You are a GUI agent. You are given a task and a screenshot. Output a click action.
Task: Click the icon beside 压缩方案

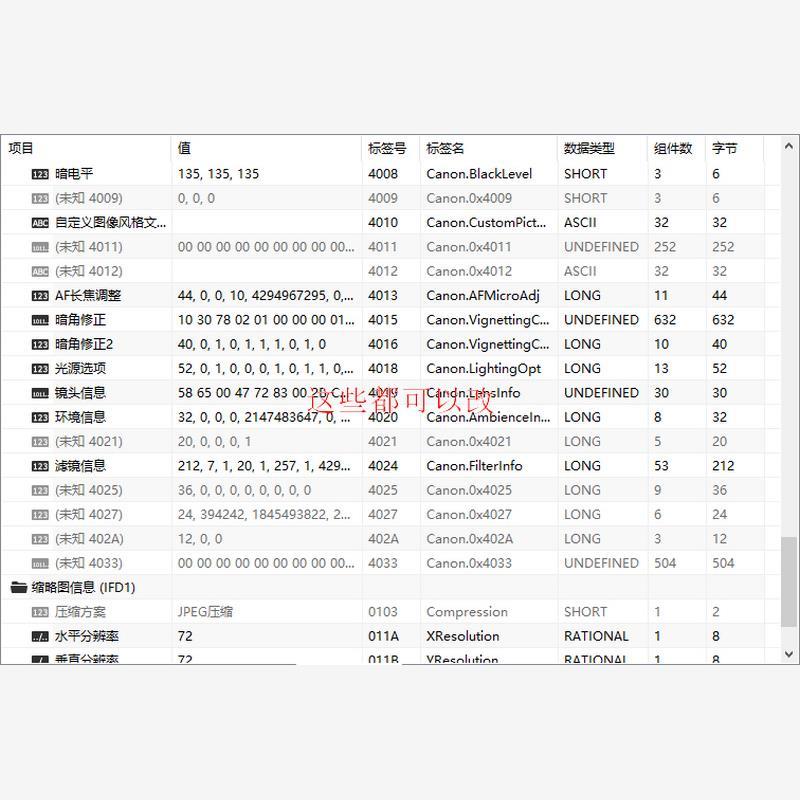tap(40, 612)
